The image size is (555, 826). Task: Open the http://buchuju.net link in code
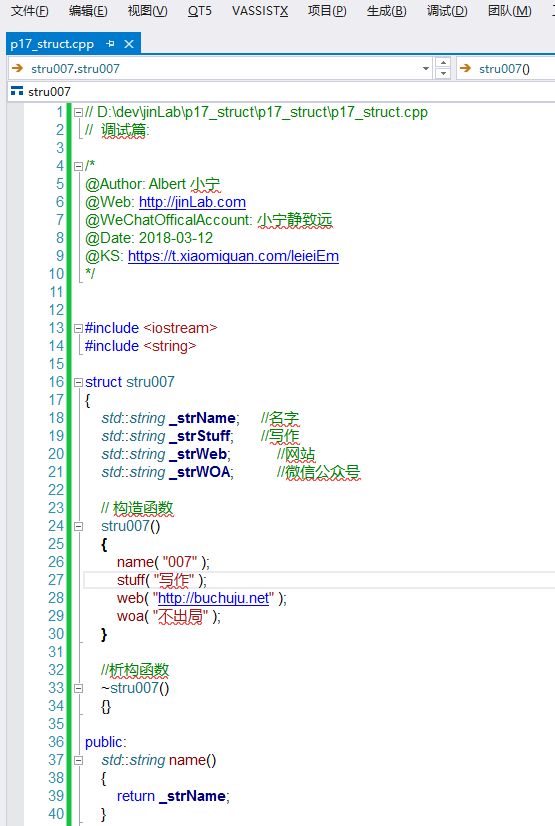(213, 598)
